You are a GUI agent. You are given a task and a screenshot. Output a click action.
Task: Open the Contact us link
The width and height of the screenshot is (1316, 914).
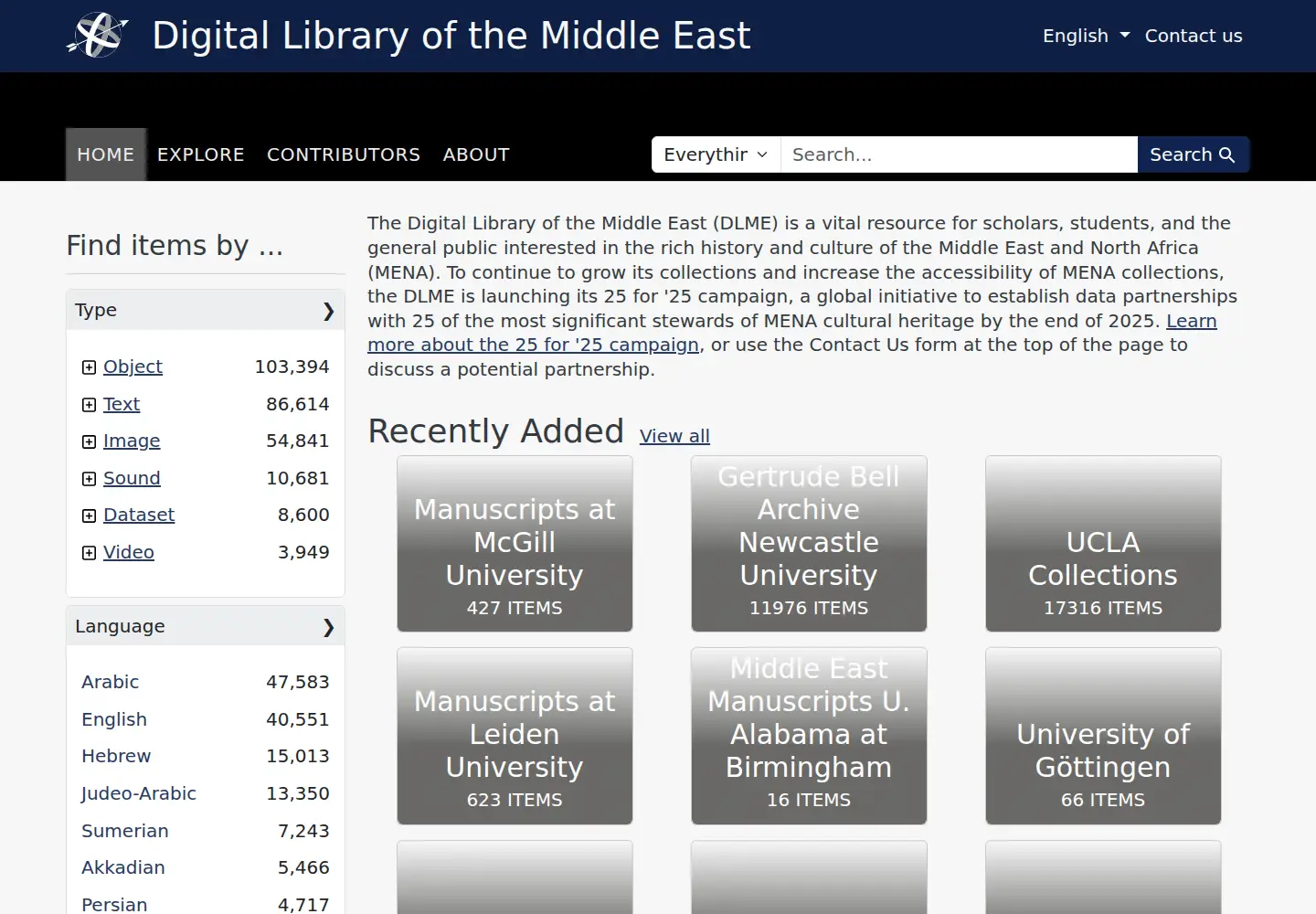tap(1194, 36)
